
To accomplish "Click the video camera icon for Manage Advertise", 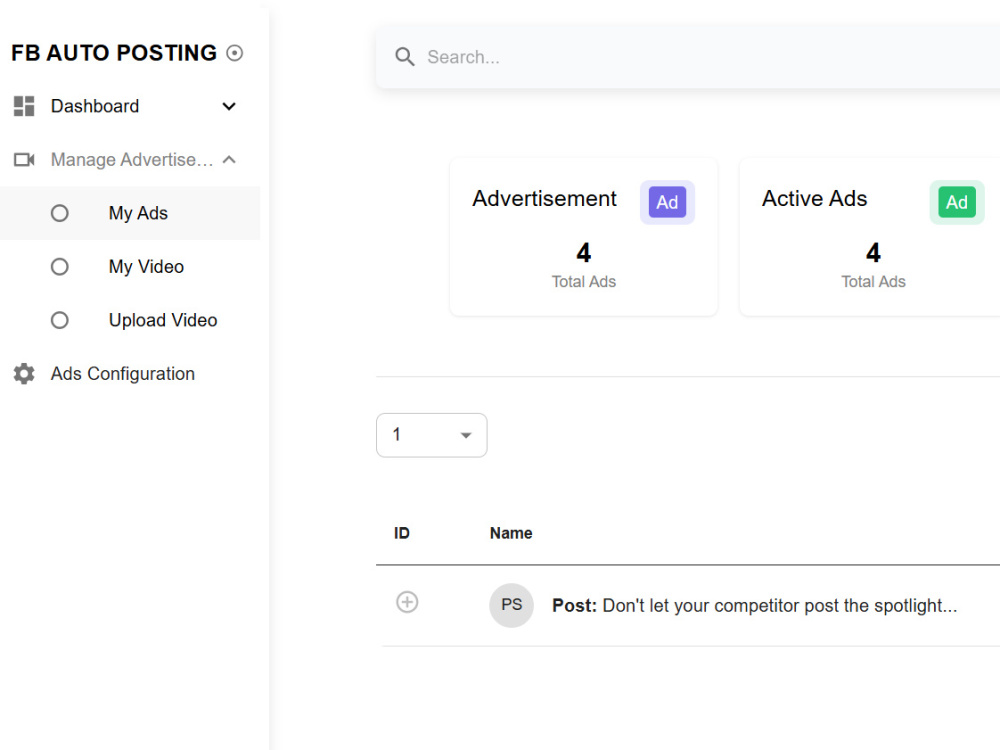I will [24, 159].
